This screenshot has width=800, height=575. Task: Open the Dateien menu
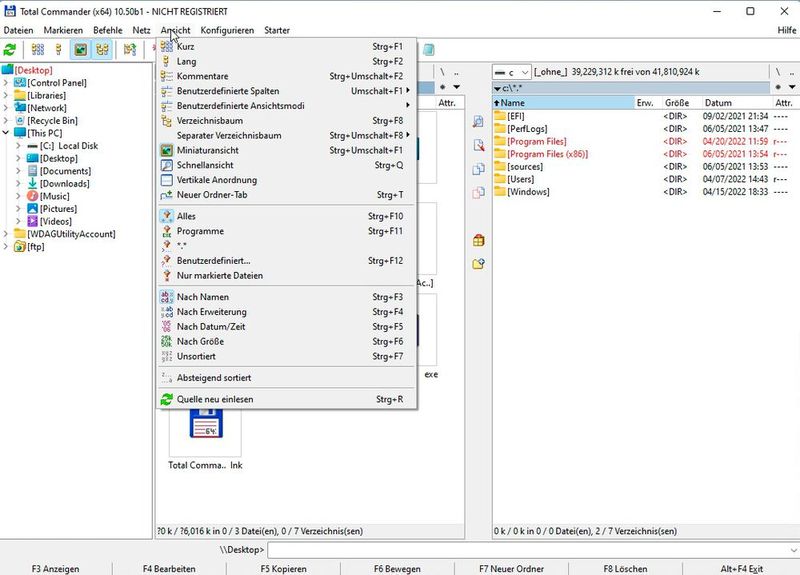click(x=18, y=30)
